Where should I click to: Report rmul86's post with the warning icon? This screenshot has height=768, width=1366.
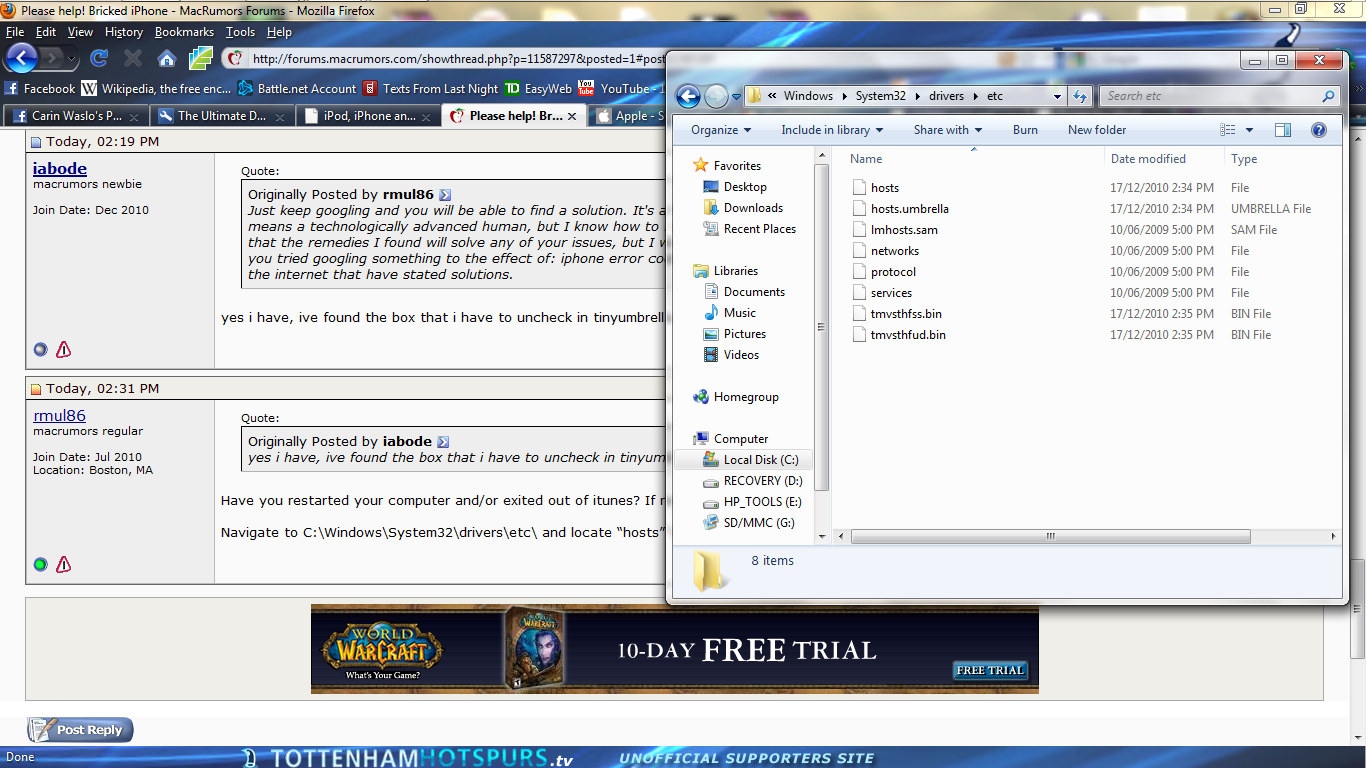[x=64, y=565]
